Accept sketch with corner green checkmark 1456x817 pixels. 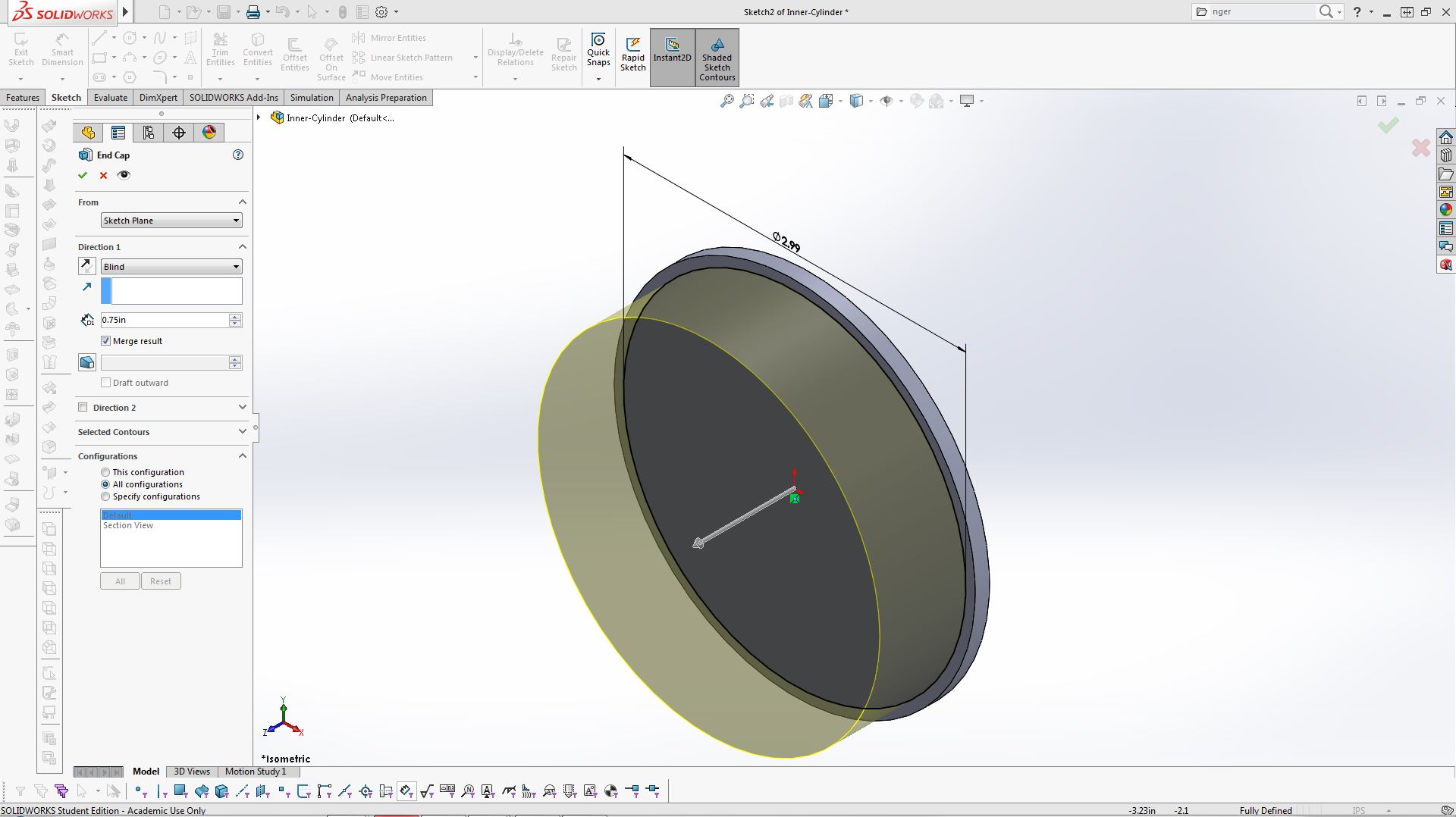1389,125
